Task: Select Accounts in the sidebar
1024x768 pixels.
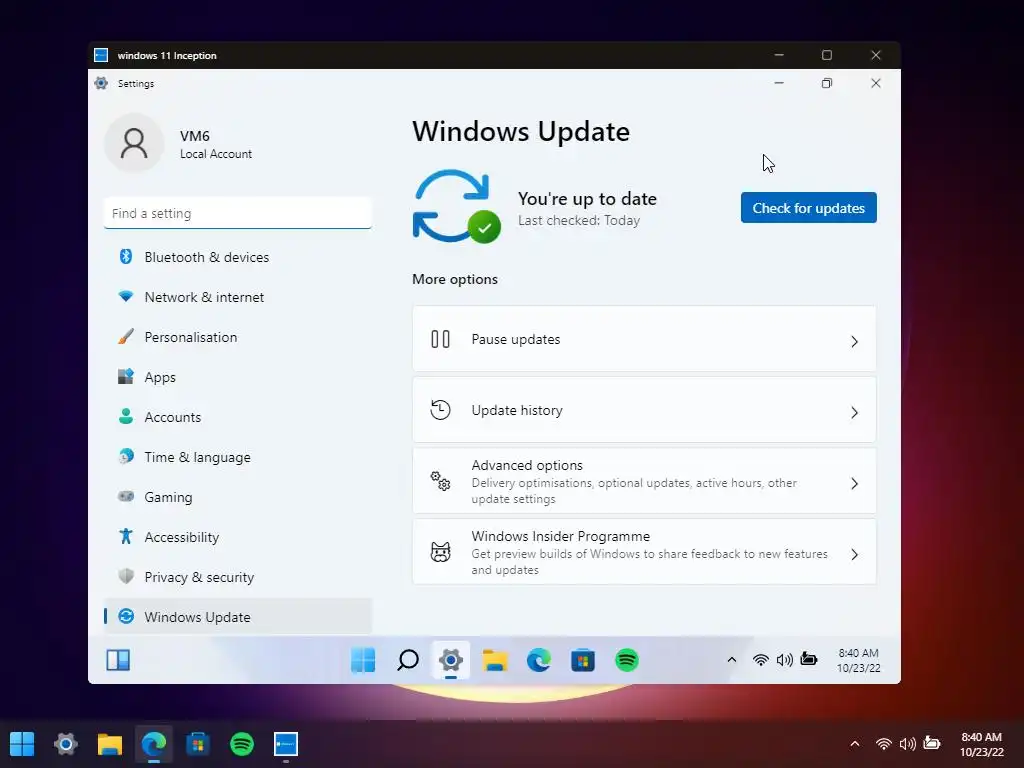Action: 238,417
